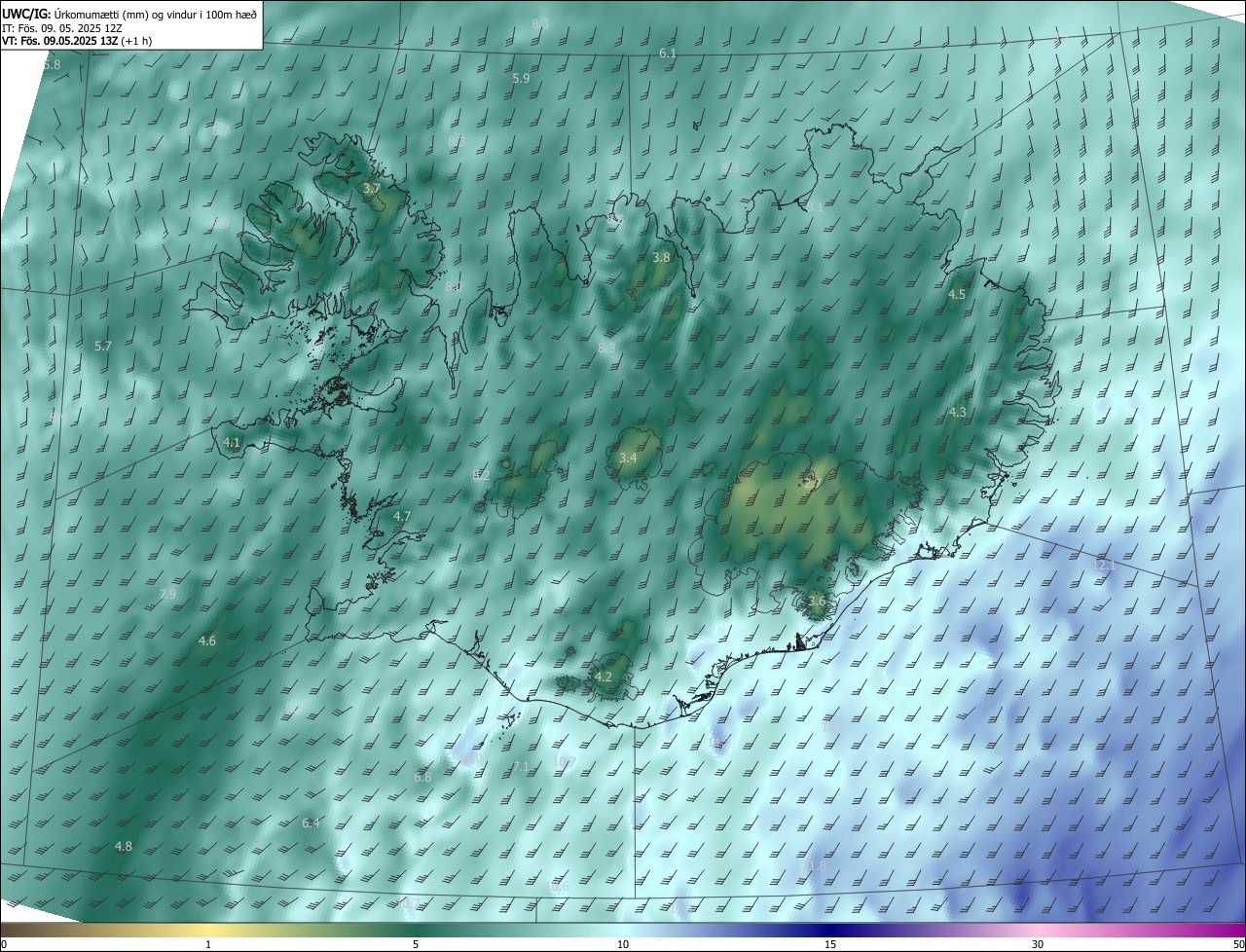
Task: Click the 3.8 map value
Action: 661,257
